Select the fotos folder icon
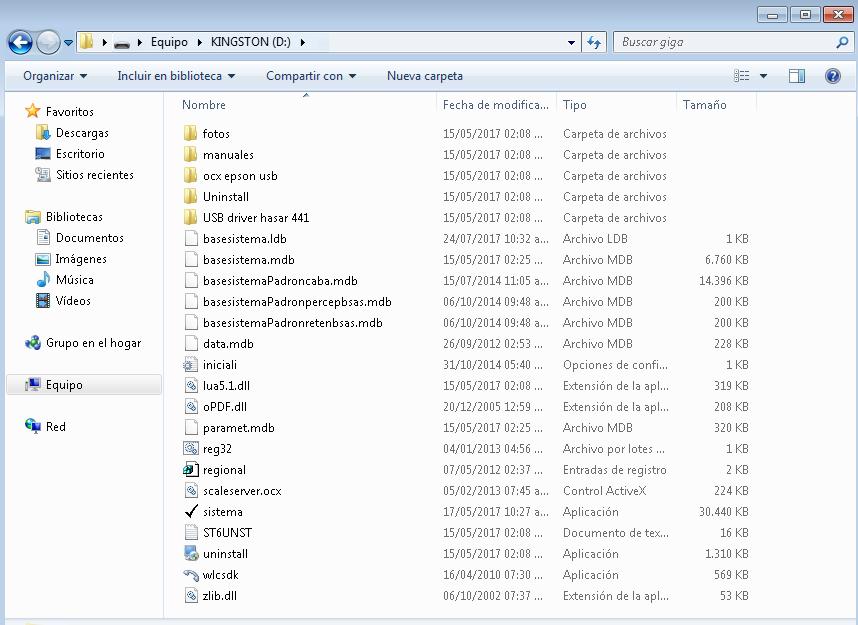The image size is (858, 625). pos(190,134)
